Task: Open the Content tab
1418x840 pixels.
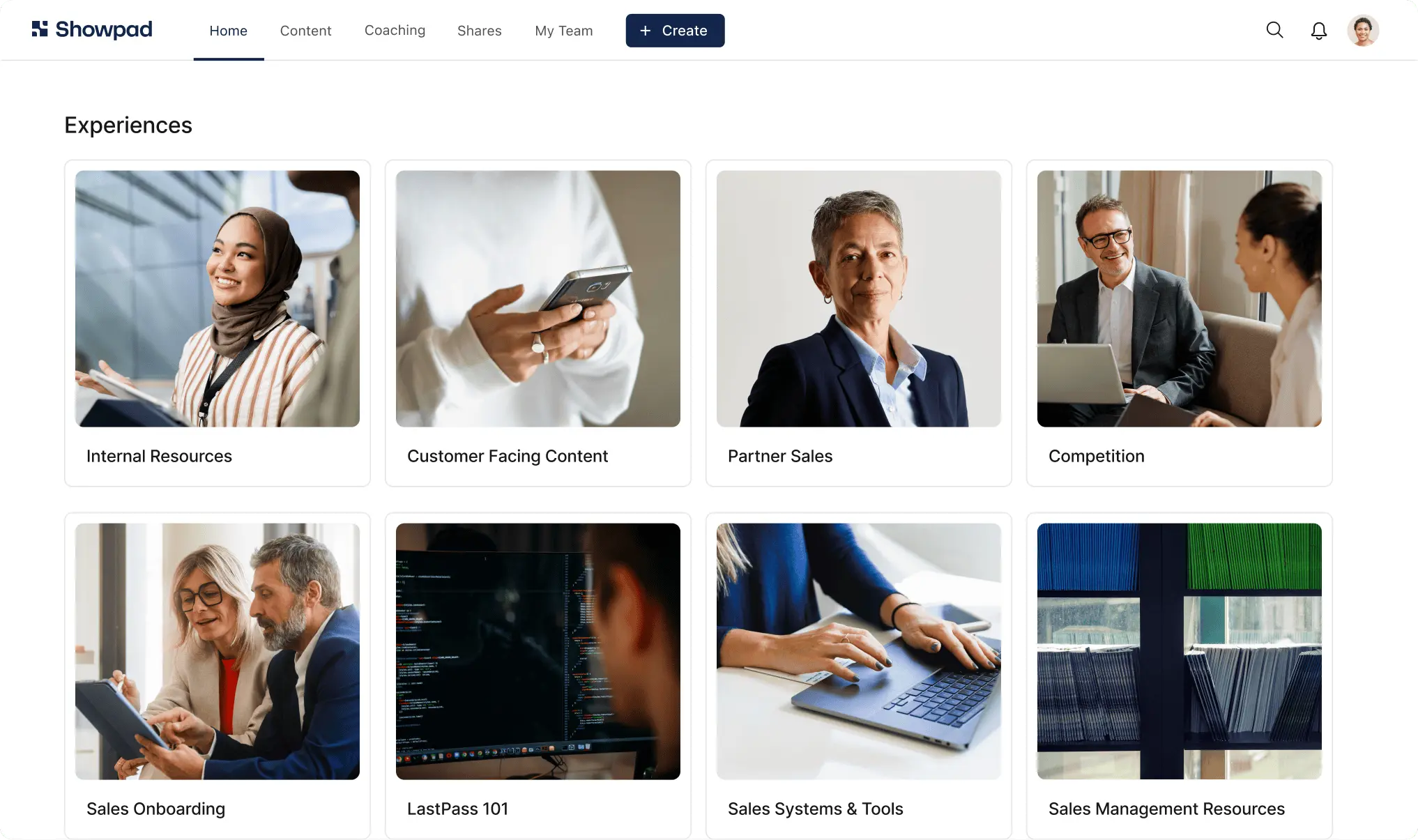Action: click(305, 31)
